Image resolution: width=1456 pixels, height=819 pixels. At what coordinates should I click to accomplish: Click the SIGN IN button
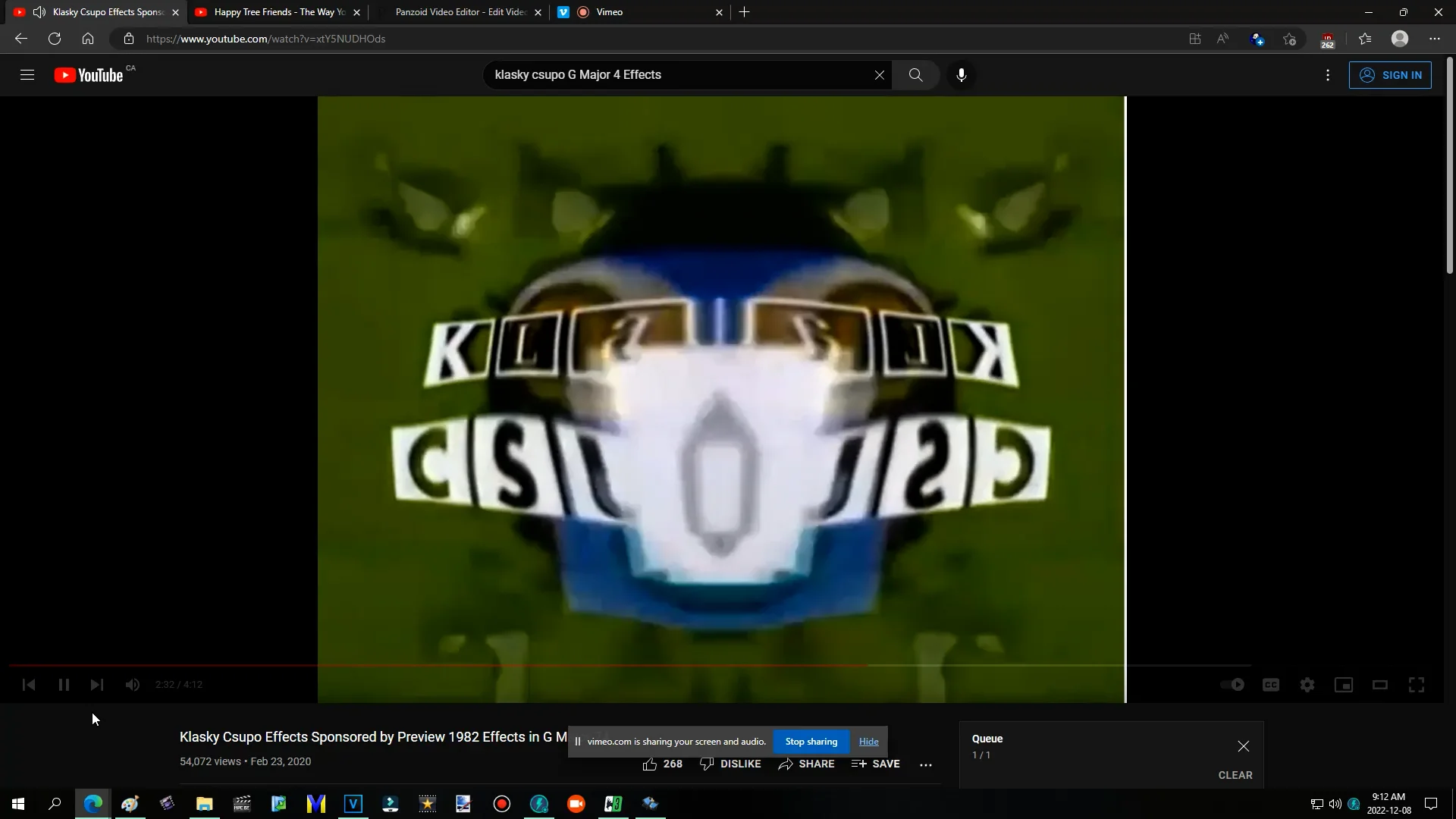click(1390, 75)
